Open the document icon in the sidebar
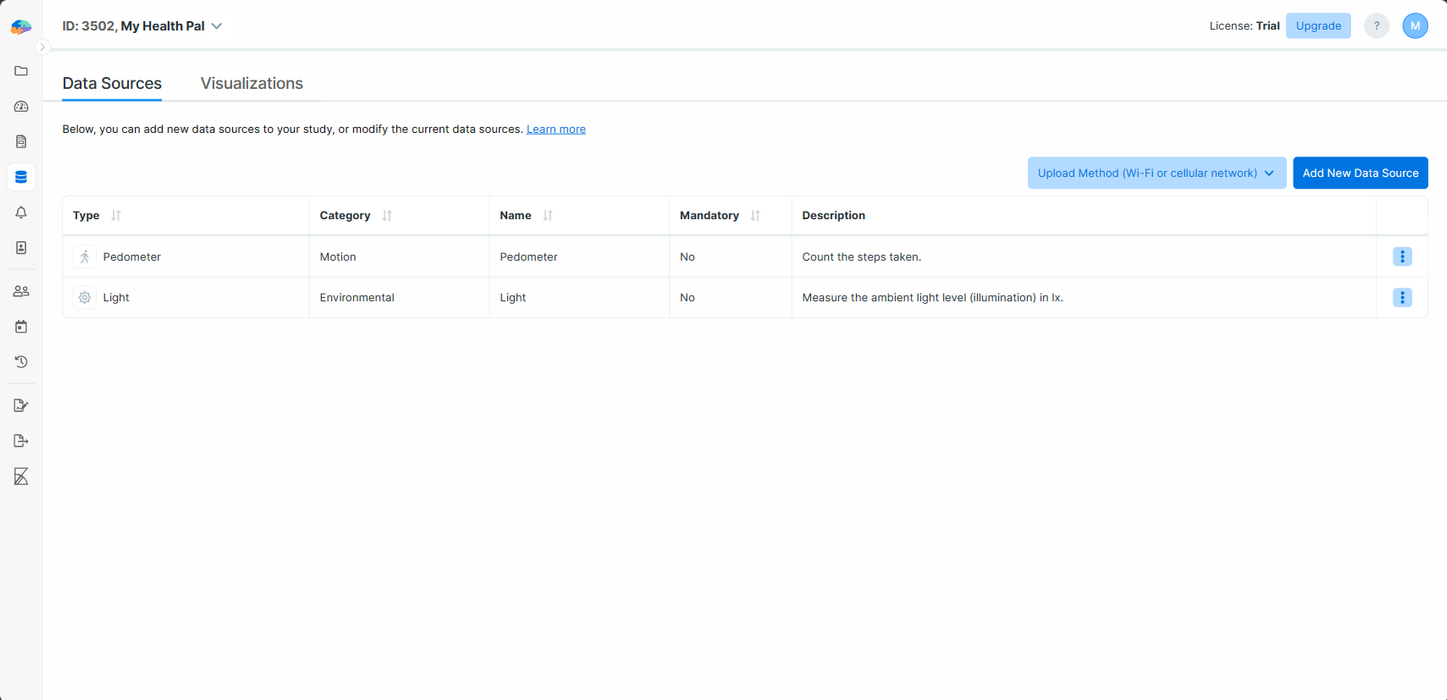This screenshot has width=1447, height=700. tap(21, 141)
